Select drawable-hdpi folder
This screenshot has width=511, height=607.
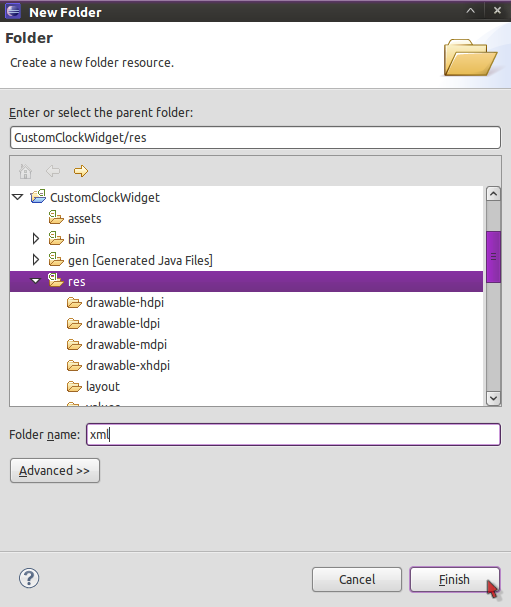125,302
